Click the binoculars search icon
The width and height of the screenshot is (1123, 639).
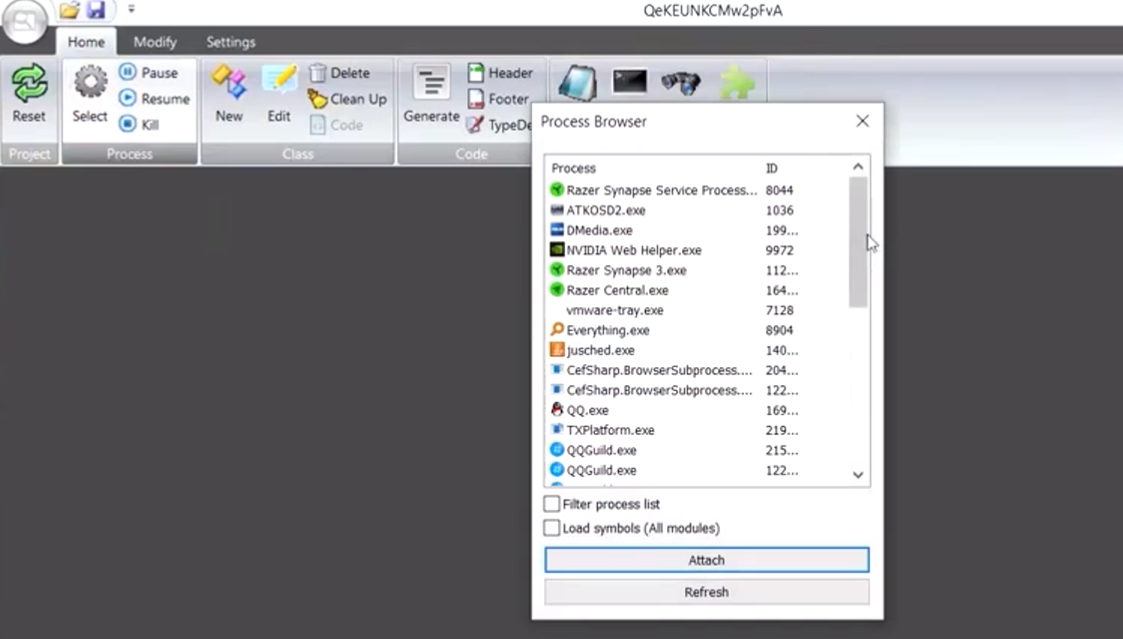tap(681, 83)
